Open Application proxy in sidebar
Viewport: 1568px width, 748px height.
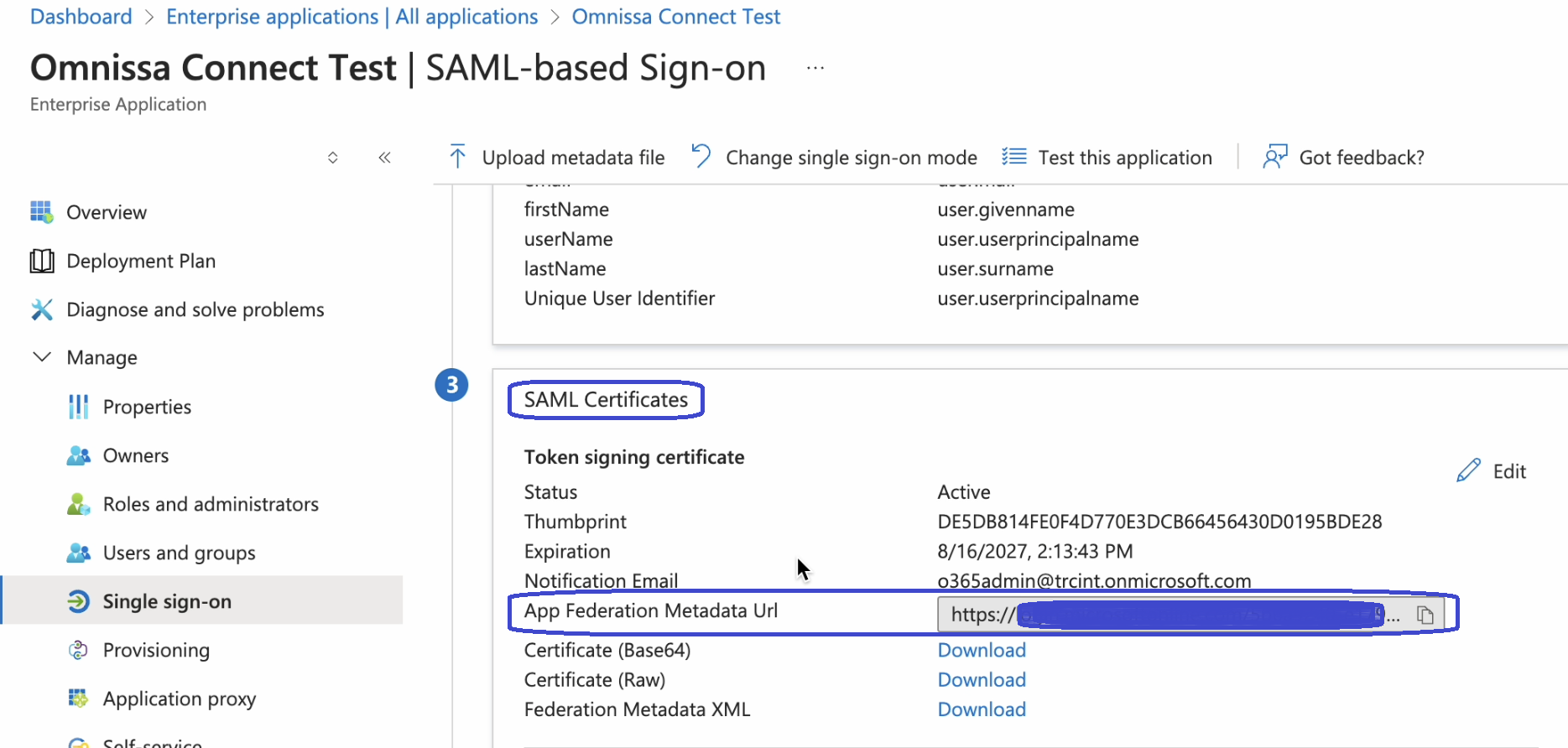click(180, 699)
